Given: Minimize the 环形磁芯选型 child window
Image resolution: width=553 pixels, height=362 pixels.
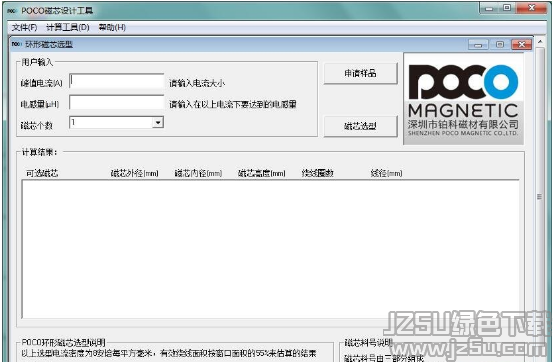Looking at the screenshot, I should point(478,44).
